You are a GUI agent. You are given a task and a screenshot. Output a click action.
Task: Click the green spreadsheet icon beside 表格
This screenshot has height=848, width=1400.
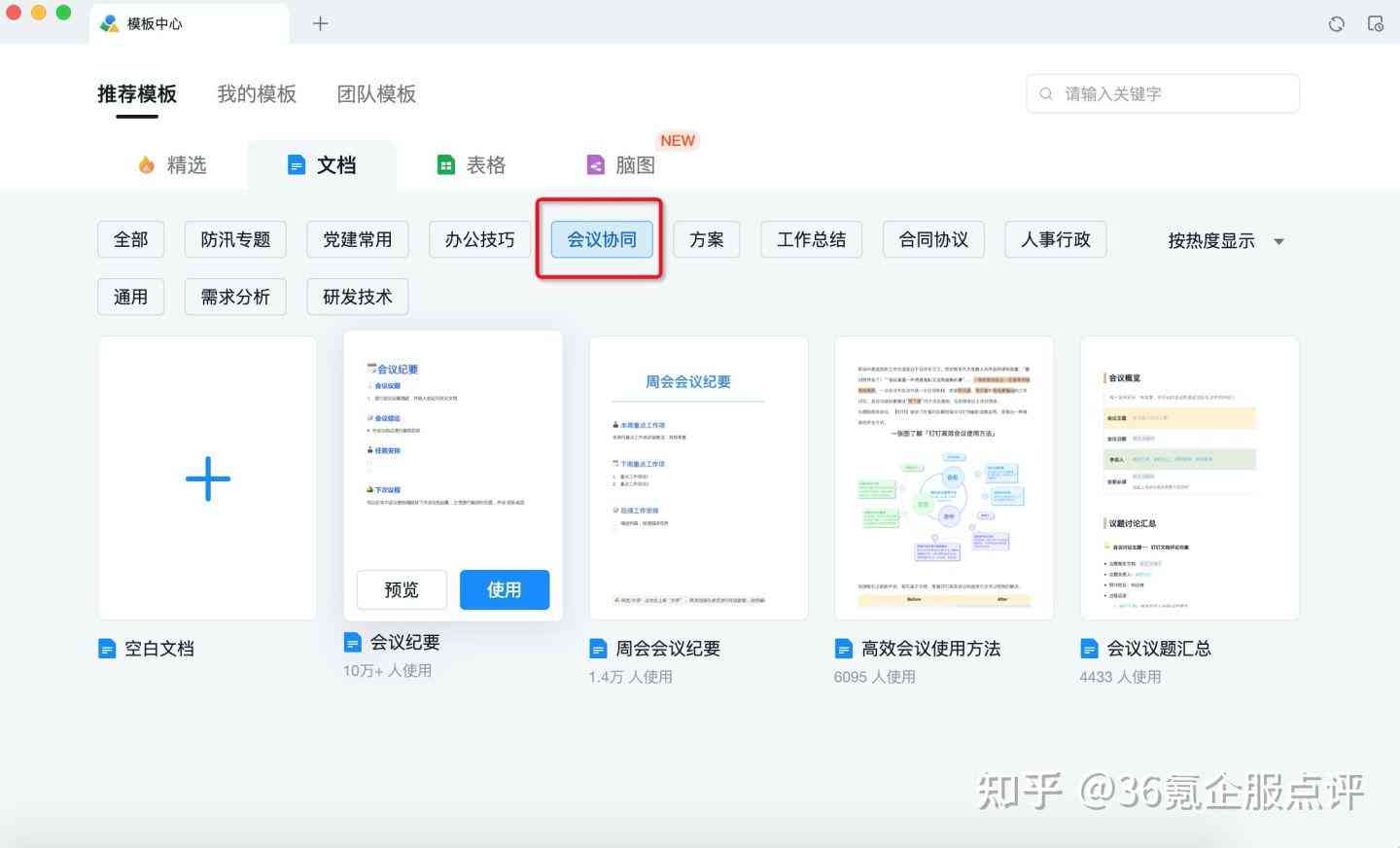[x=445, y=165]
